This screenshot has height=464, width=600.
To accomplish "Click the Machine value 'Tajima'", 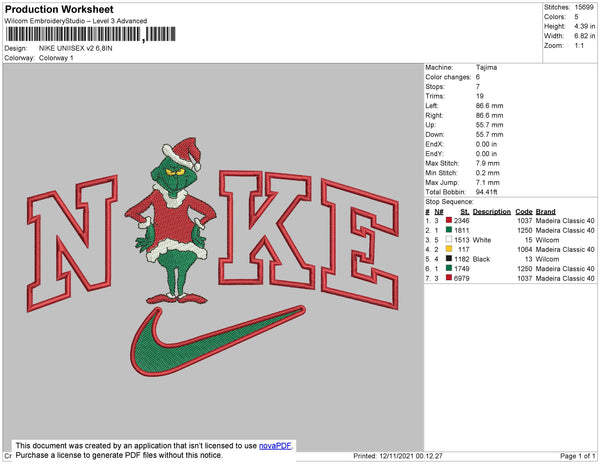I will (x=486, y=67).
